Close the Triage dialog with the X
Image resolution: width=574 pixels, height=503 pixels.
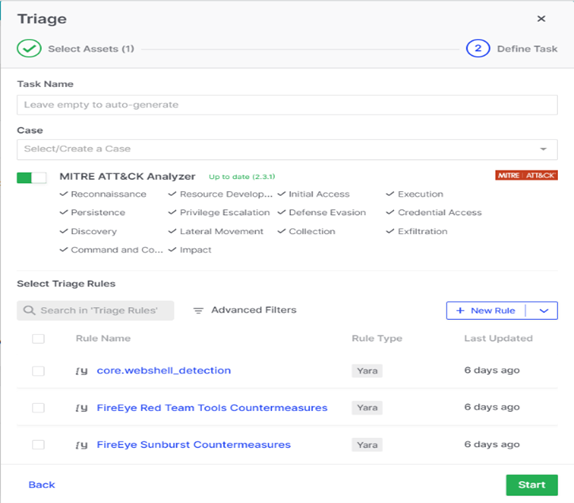coord(541,19)
